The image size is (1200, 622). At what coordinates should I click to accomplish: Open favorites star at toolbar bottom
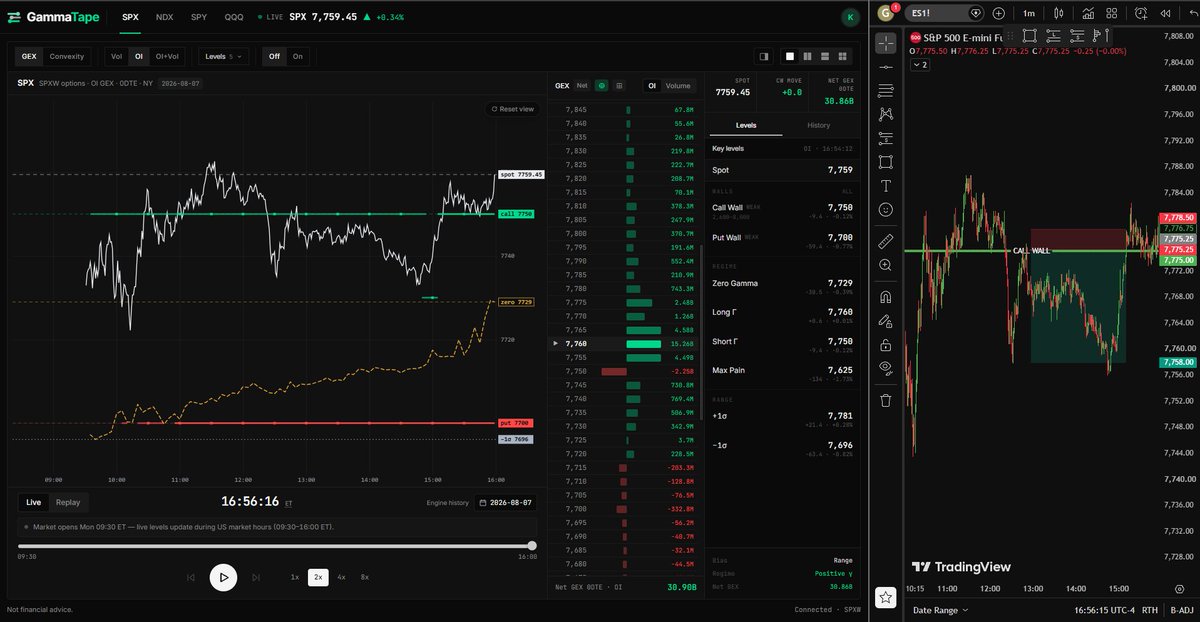click(x=885, y=597)
